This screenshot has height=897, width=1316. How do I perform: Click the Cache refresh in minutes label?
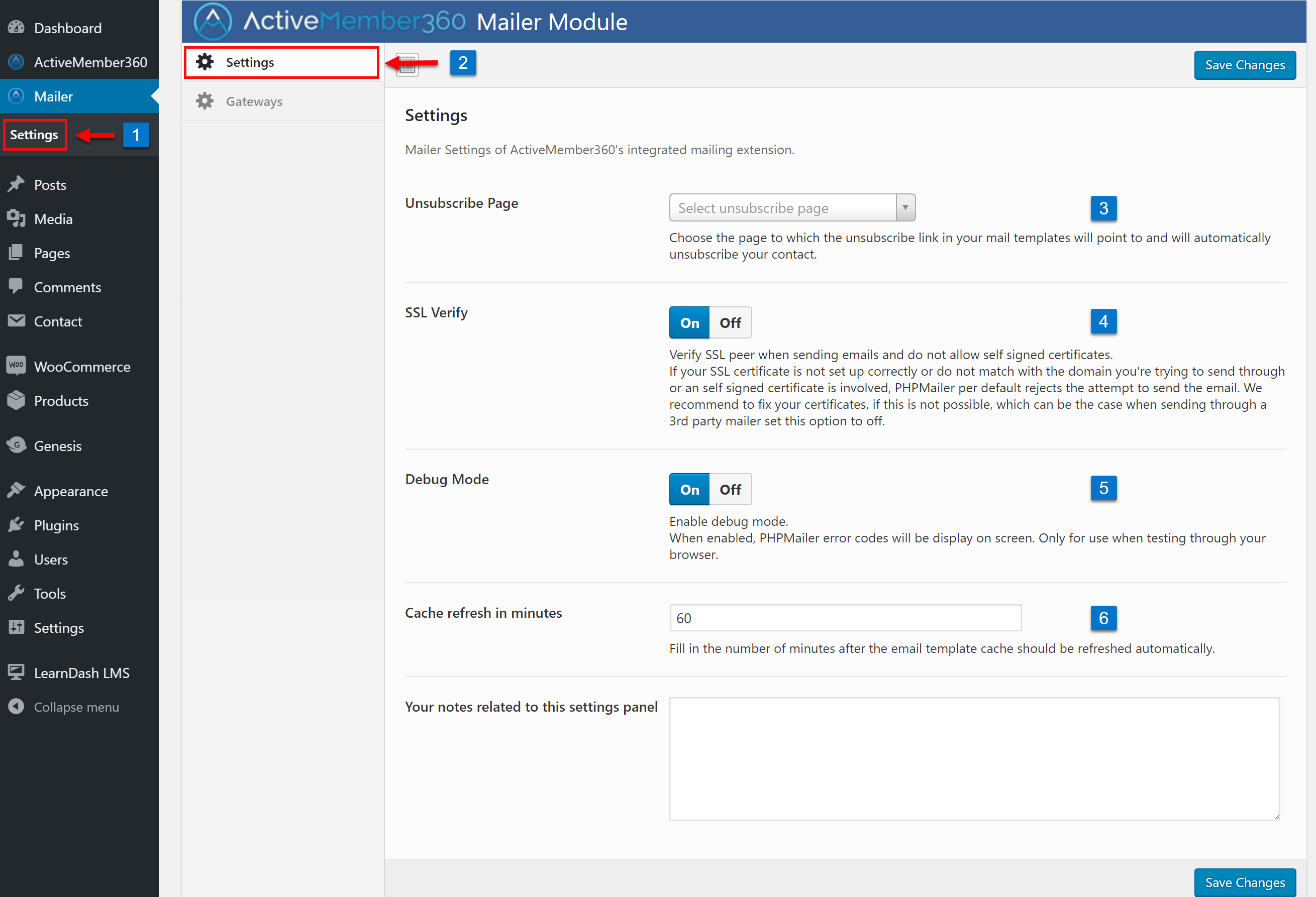[x=483, y=612]
